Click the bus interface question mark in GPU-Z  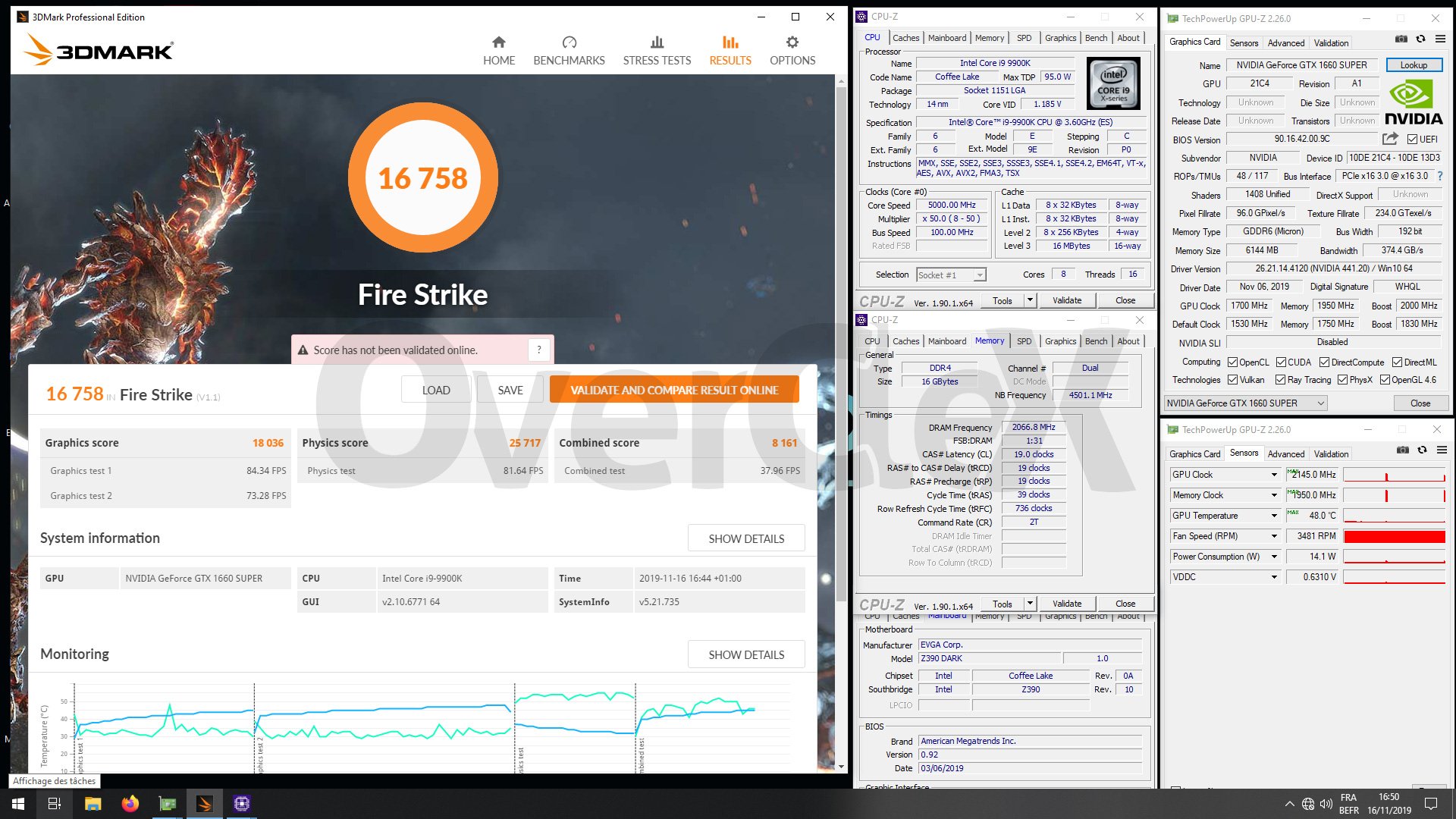click(1440, 176)
